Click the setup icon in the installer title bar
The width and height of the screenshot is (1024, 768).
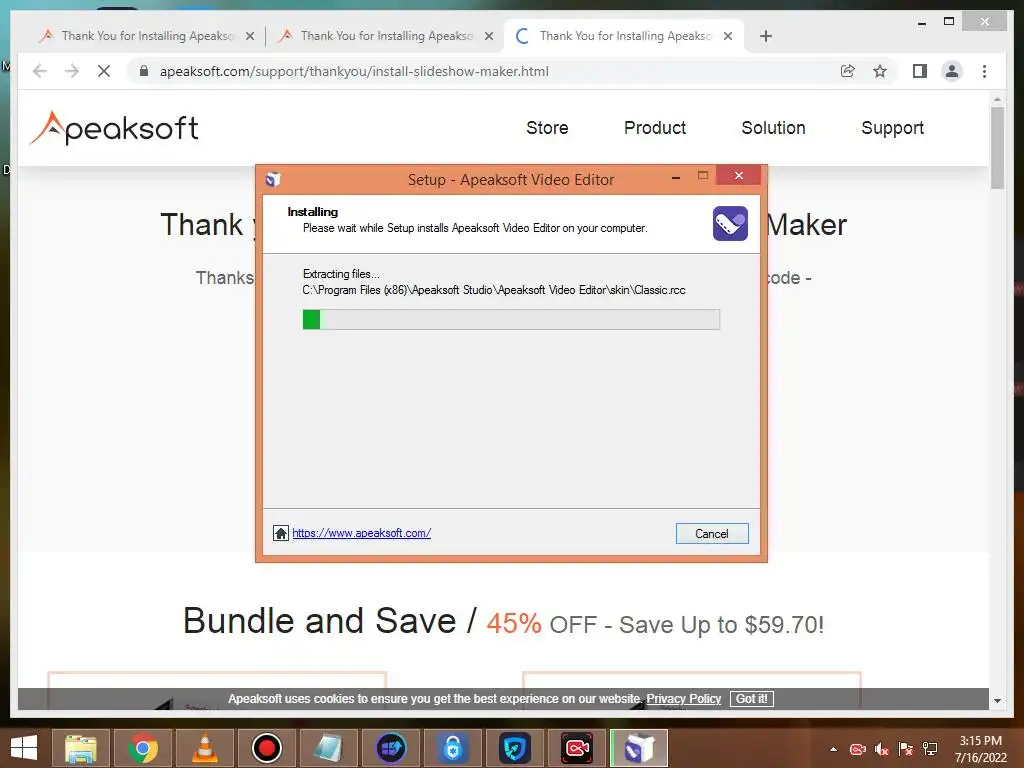point(273,179)
